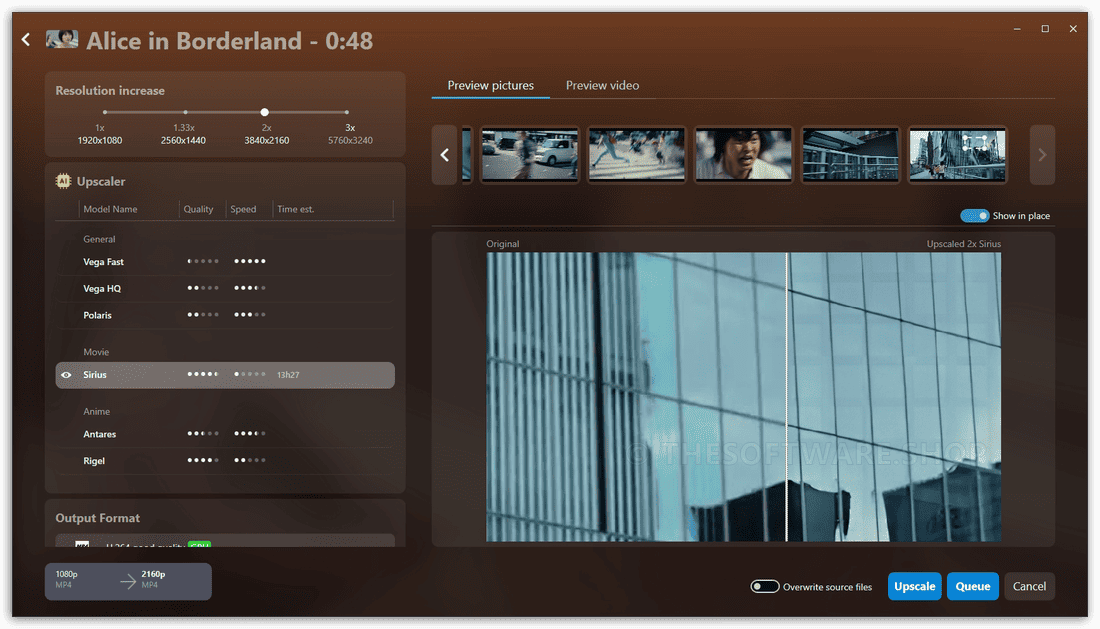Image resolution: width=1100 pixels, height=629 pixels.
Task: Choose the Antares anime model
Action: click(224, 434)
